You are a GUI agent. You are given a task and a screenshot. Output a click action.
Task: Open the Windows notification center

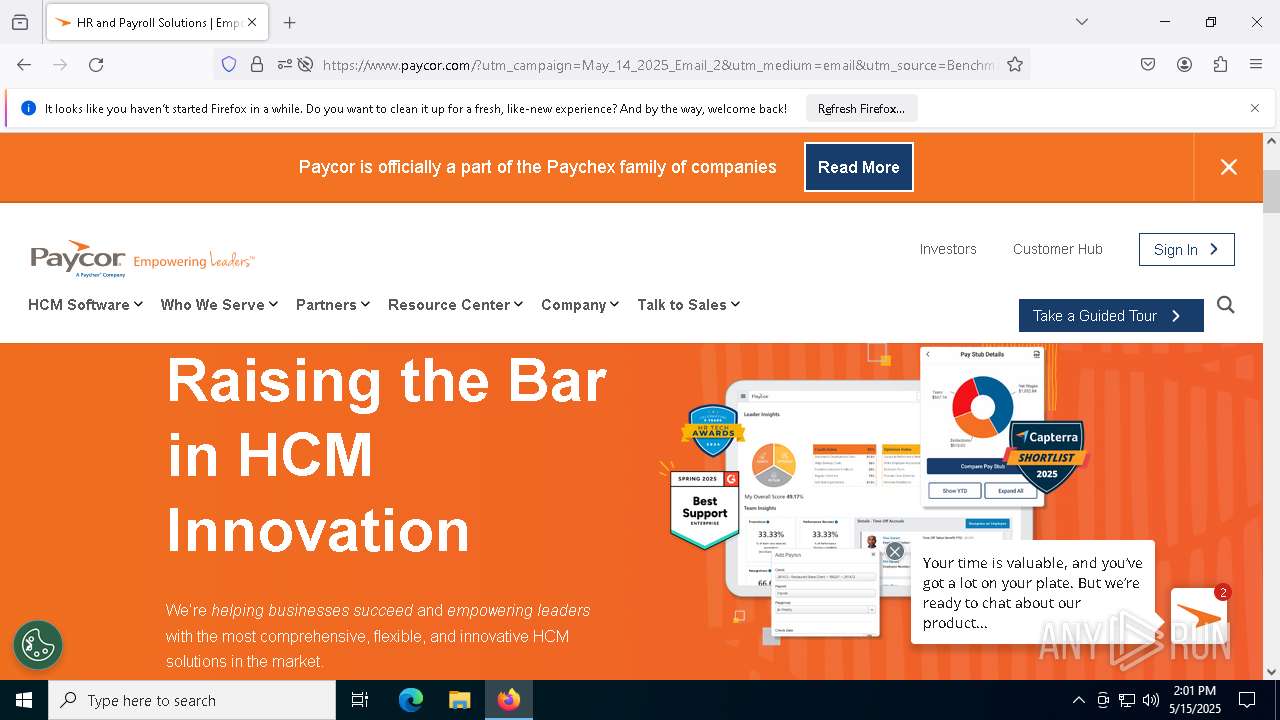1247,700
